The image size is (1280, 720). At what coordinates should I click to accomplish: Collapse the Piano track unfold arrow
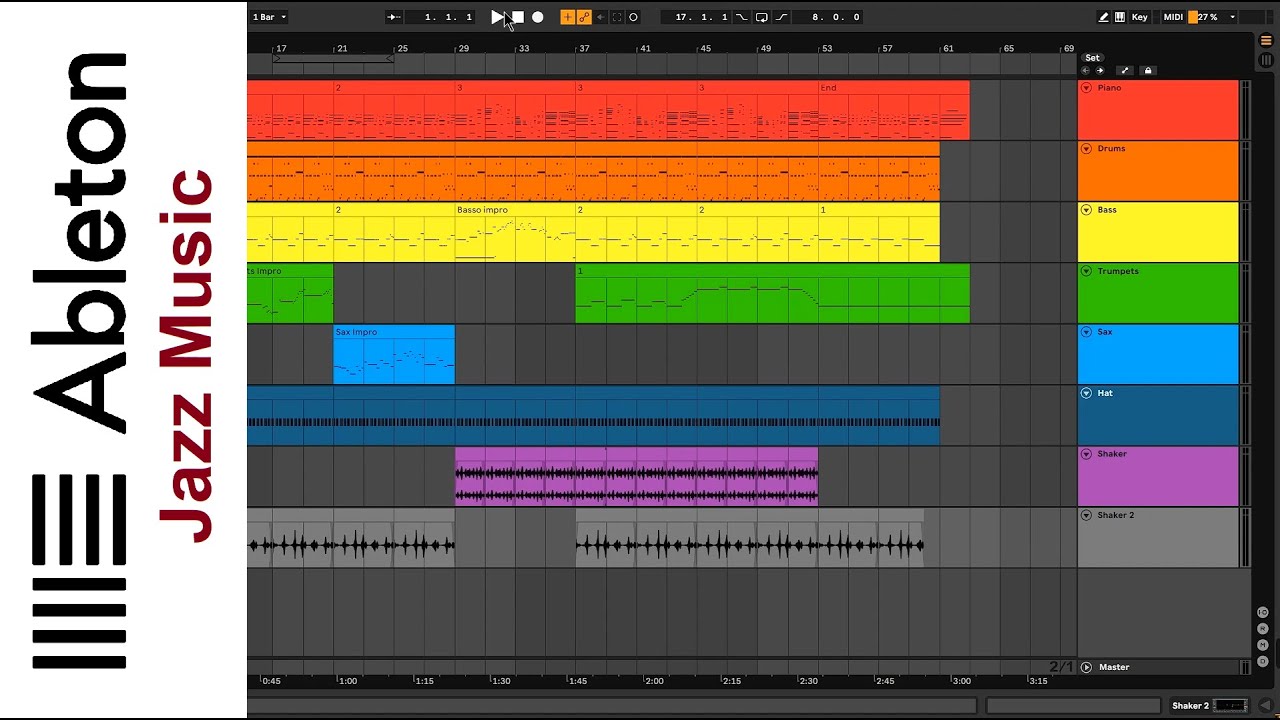click(1087, 88)
